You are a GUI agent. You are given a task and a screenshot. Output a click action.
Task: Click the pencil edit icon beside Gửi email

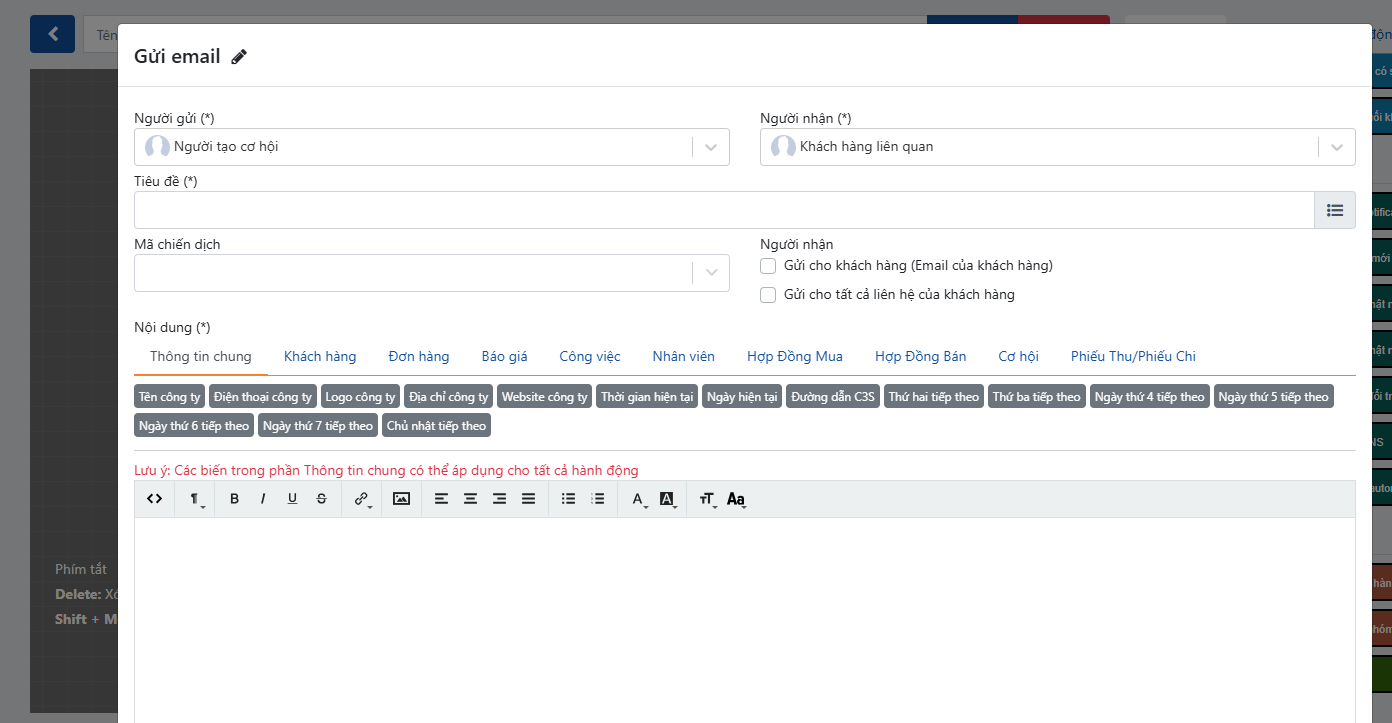pos(239,57)
